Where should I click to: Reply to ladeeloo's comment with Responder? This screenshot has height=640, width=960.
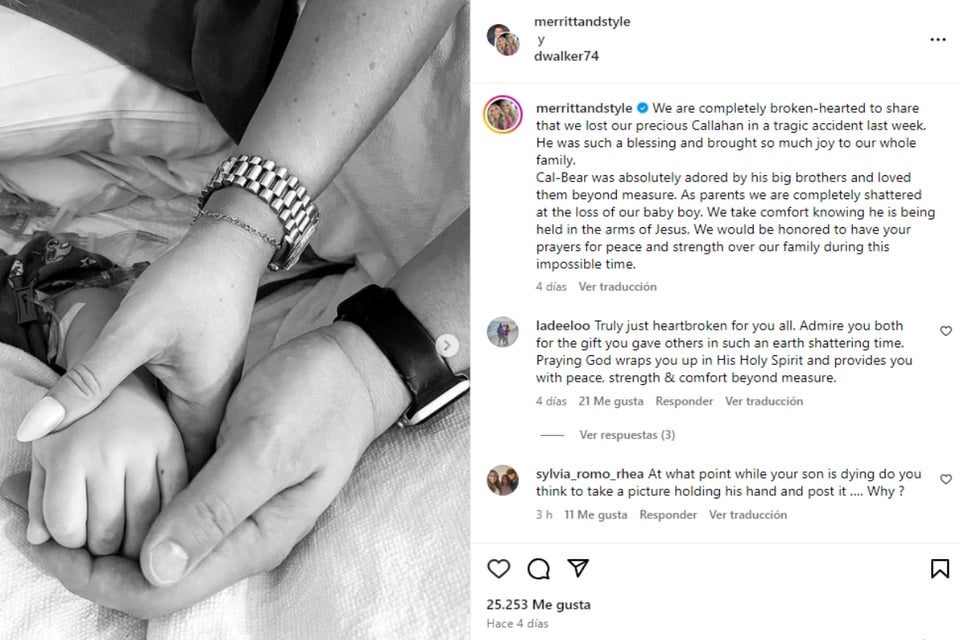point(684,402)
